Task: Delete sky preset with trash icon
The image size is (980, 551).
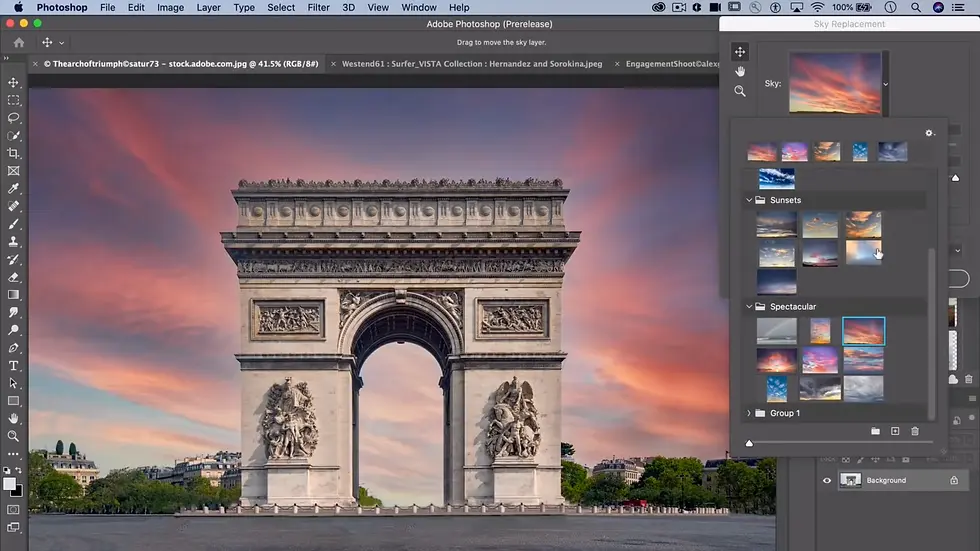Action: click(915, 431)
